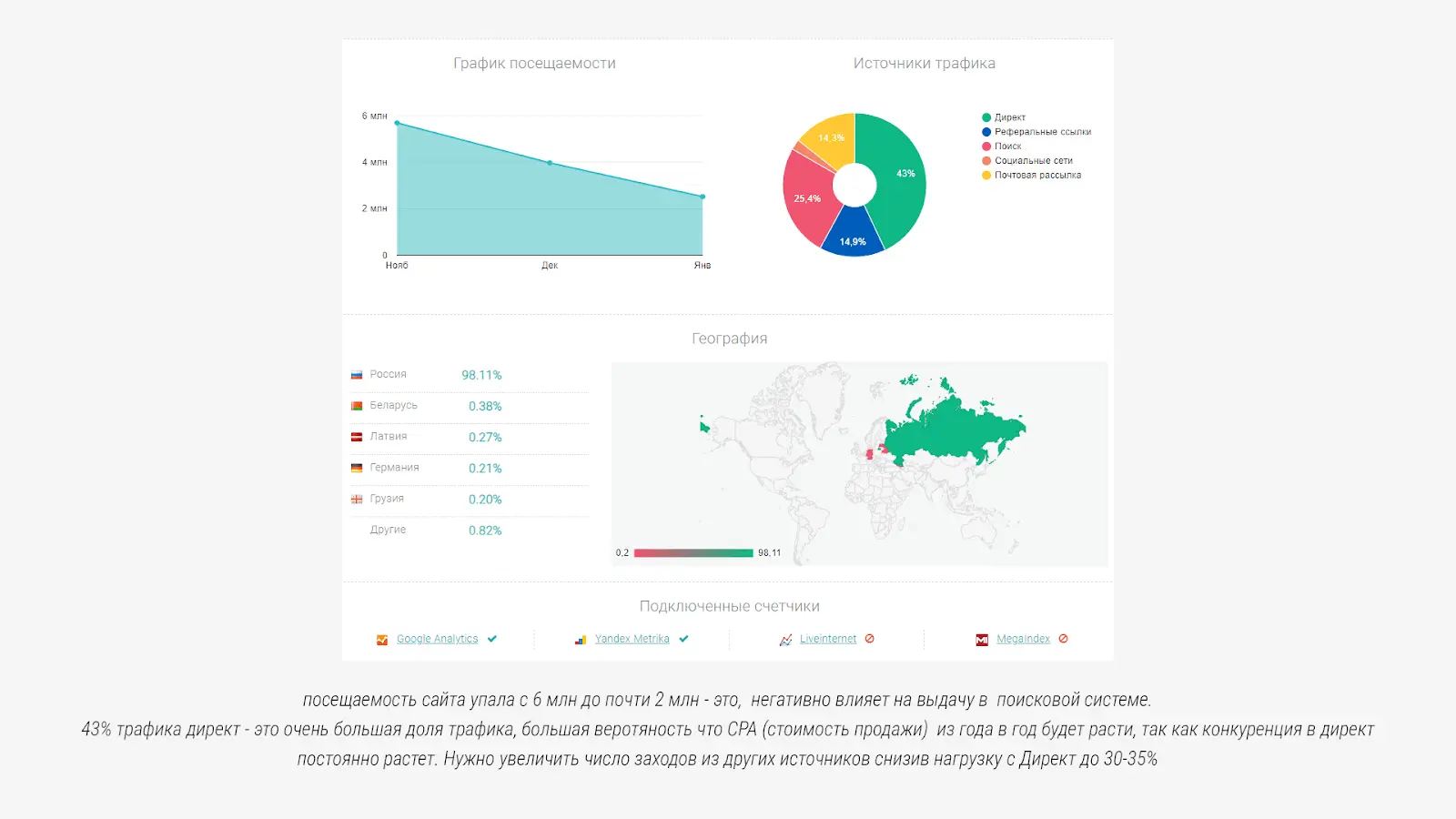Click the Реферальные ссылки legend label
Screen dimensions: 1456x819
(x=1043, y=132)
